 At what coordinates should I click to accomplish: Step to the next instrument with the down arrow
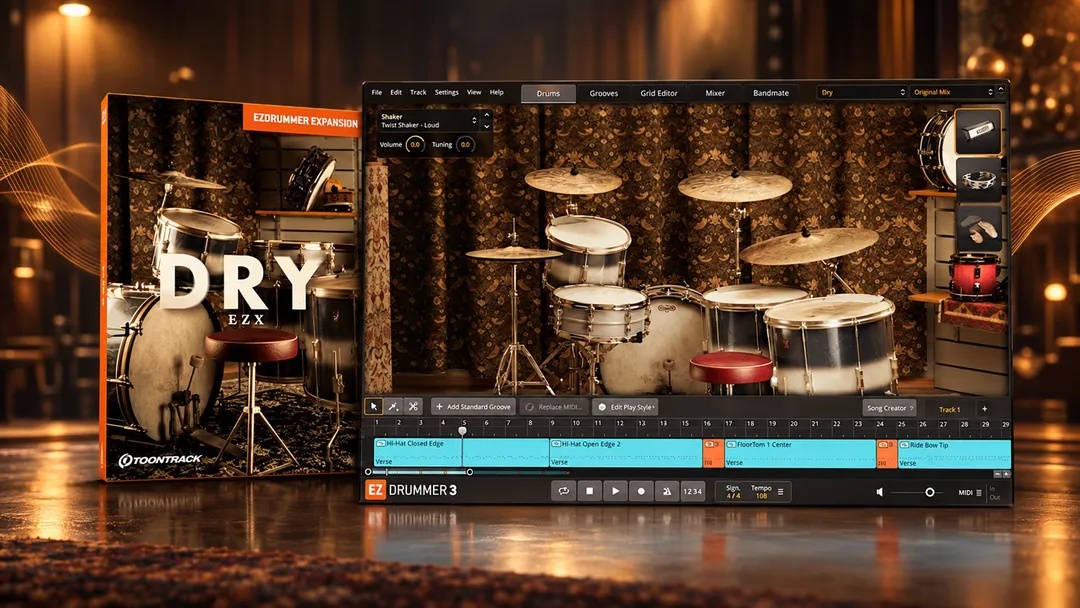click(x=487, y=126)
